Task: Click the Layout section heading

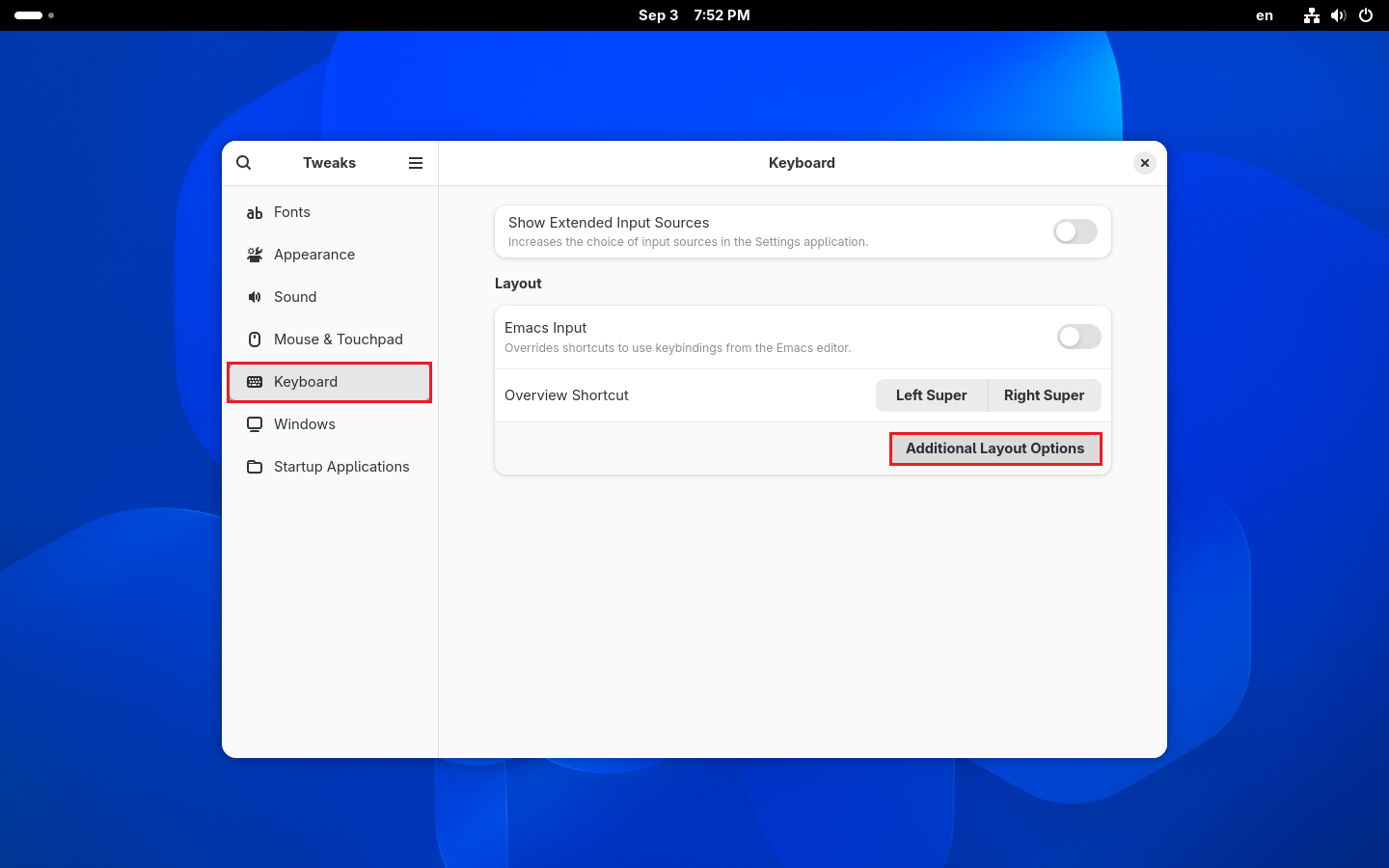Action: (518, 284)
